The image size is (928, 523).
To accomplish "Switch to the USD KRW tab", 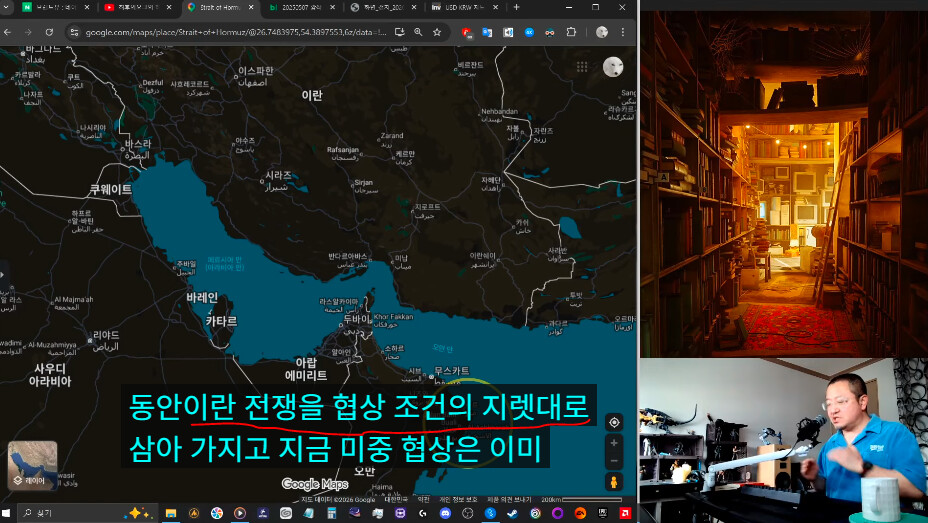I will pos(465,7).
